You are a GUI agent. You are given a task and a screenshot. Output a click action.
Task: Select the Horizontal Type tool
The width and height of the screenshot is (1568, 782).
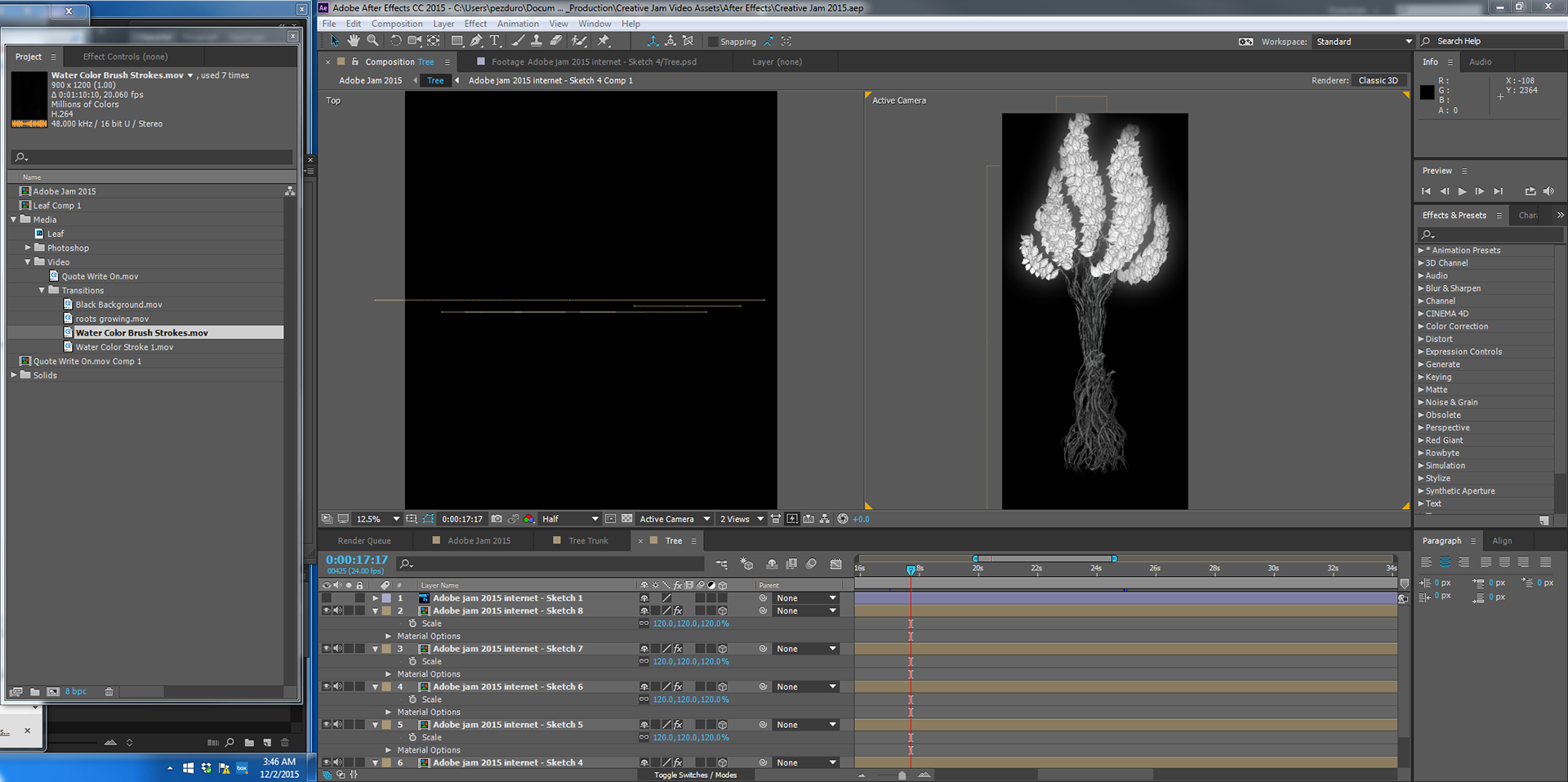coord(495,41)
